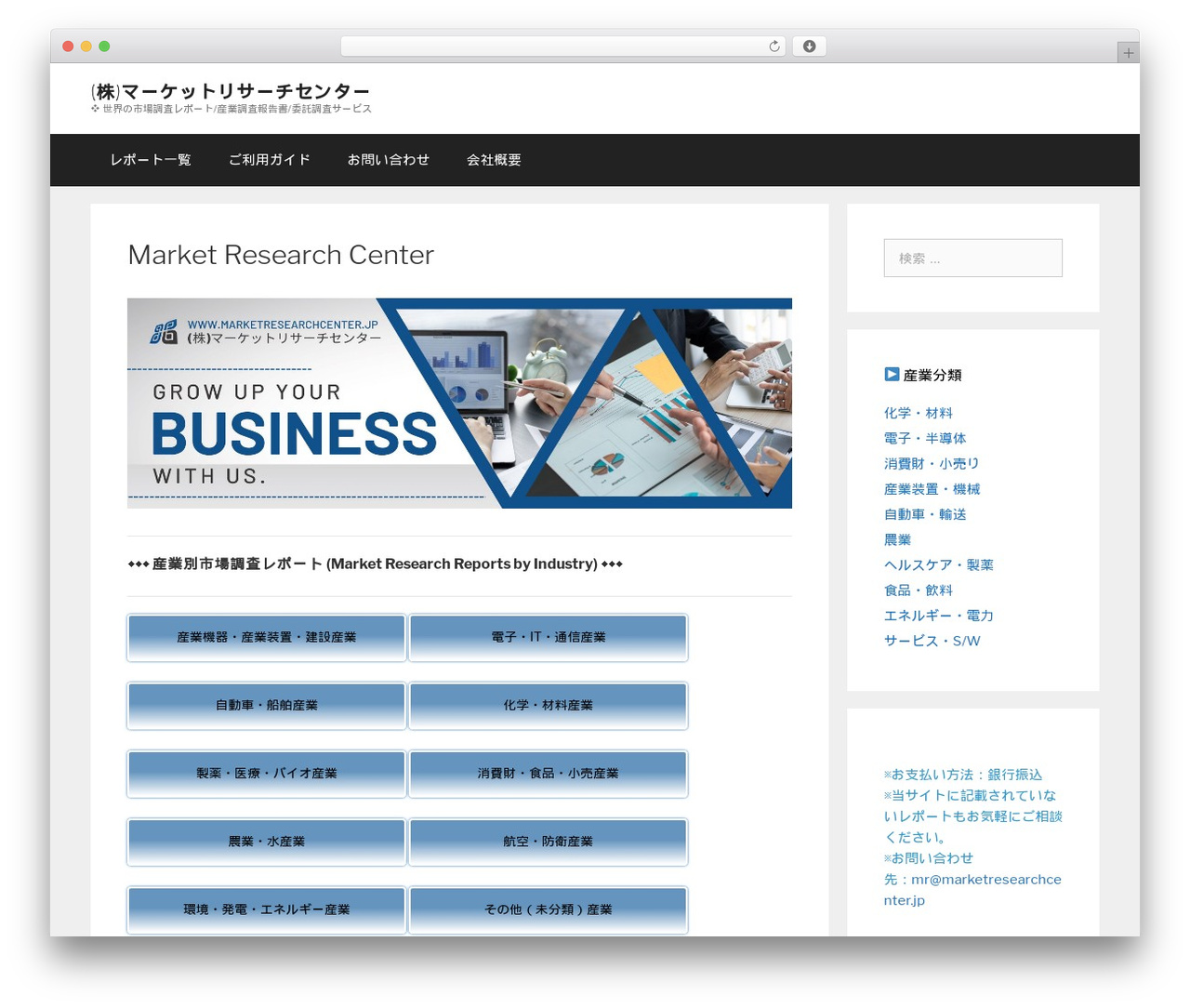Image resolution: width=1190 pixels, height=1008 pixels.
Task: Click the browser download arrow icon
Action: 809,46
